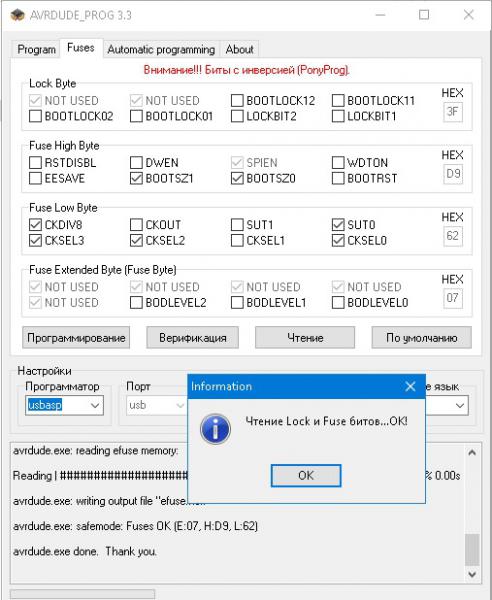Open the Automatic programming tab
Screen dimensions: 492x600
pyautogui.click(x=161, y=49)
